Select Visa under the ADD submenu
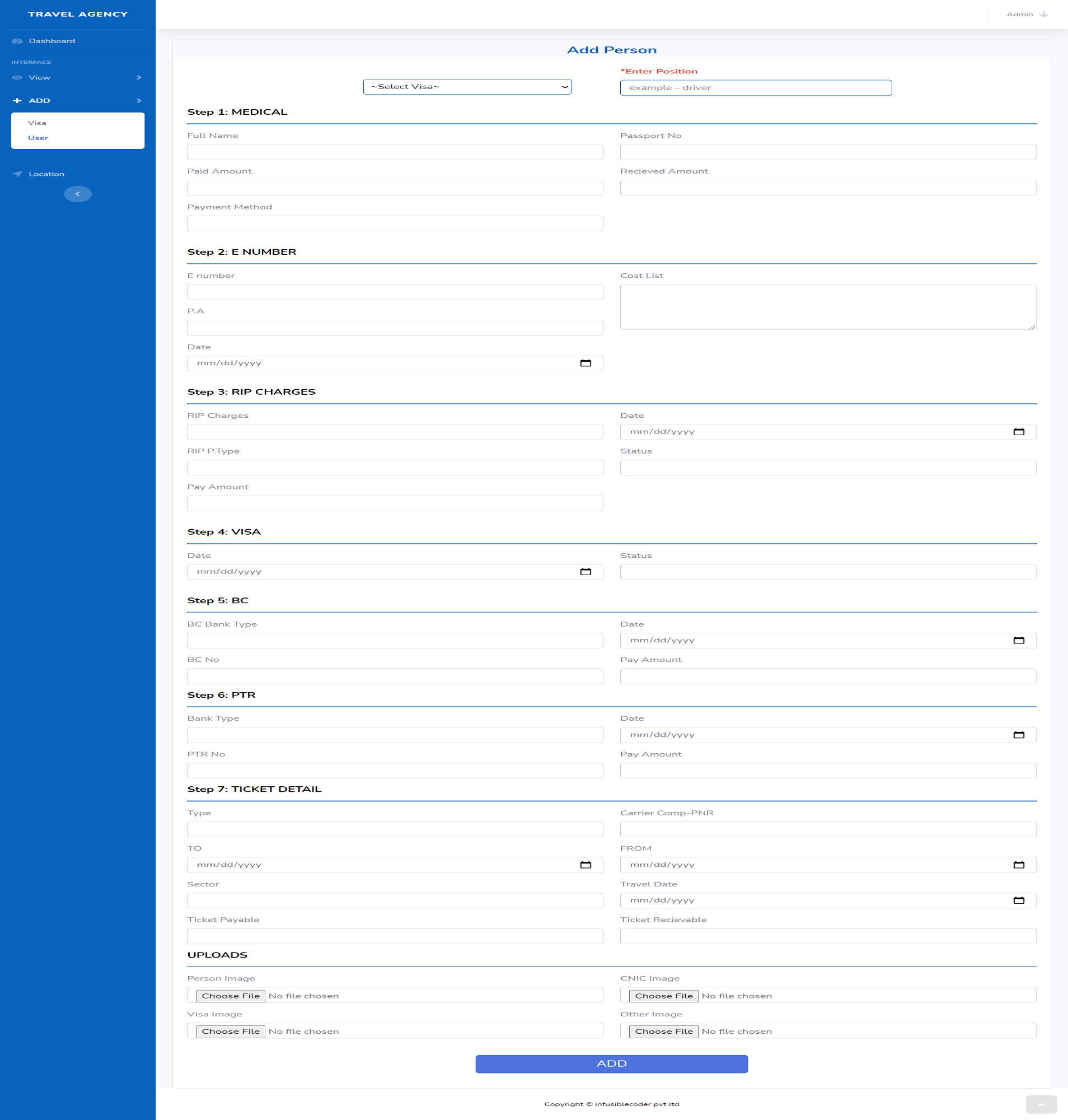The image size is (1068, 1120). click(x=37, y=123)
